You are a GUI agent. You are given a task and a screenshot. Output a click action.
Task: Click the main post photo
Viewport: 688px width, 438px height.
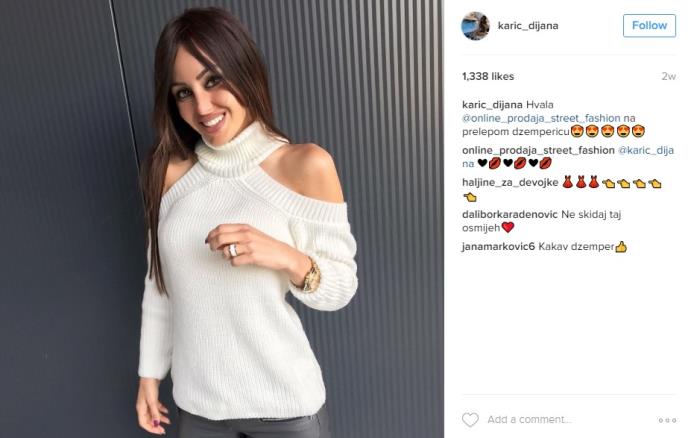coord(222,219)
